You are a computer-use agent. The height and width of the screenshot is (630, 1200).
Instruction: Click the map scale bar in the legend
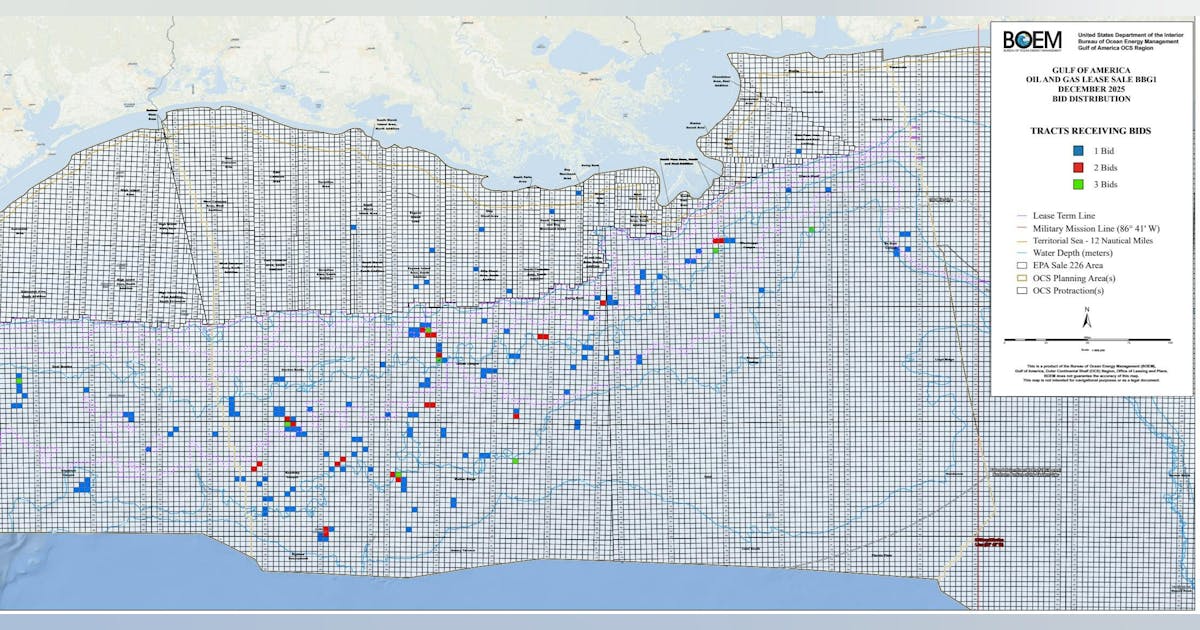[x=1086, y=342]
